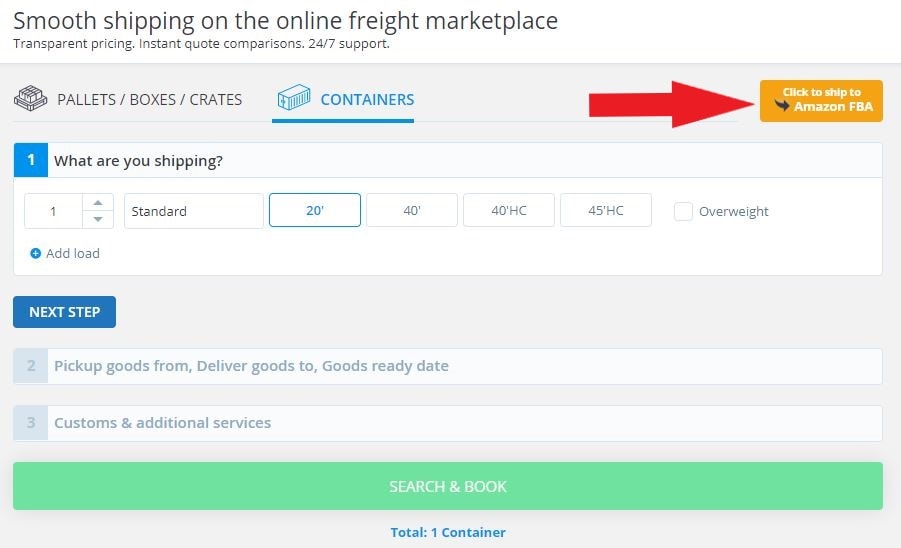This screenshot has width=901, height=548.
Task: Decrease container quantity with down arrow
Action: pos(98,219)
